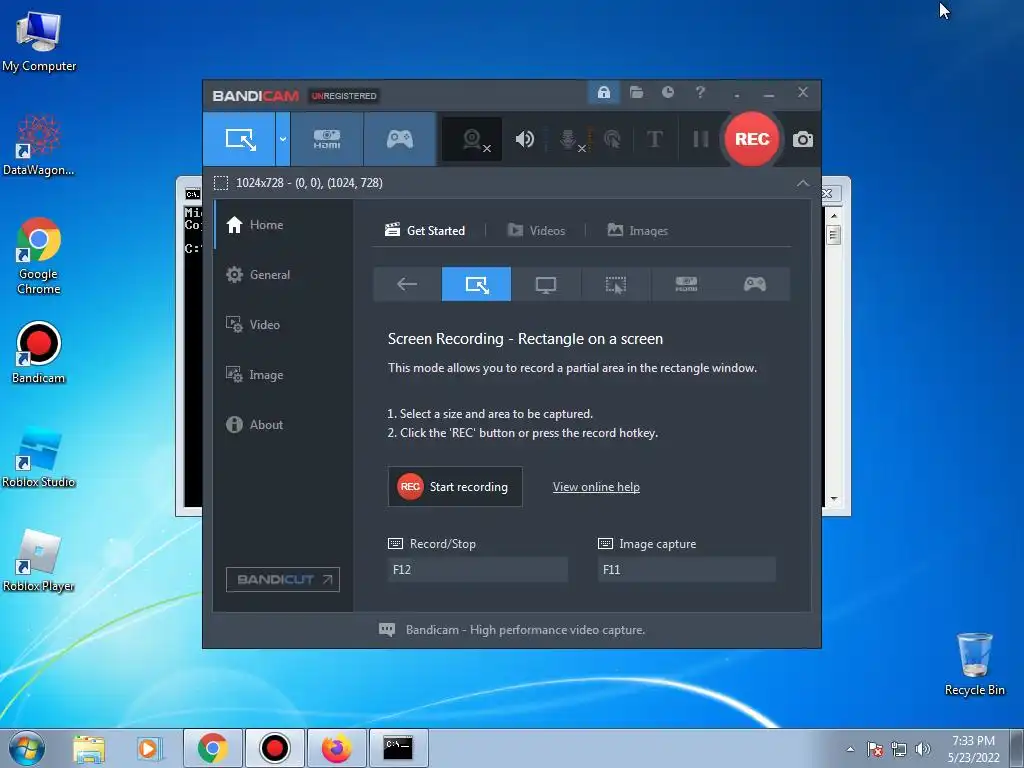
Task: Open View online help link
Action: 596,487
